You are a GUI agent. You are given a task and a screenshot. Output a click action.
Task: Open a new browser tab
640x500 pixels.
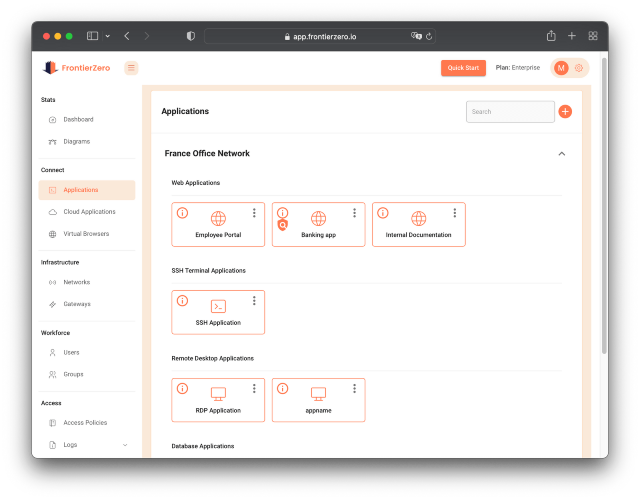click(x=572, y=36)
